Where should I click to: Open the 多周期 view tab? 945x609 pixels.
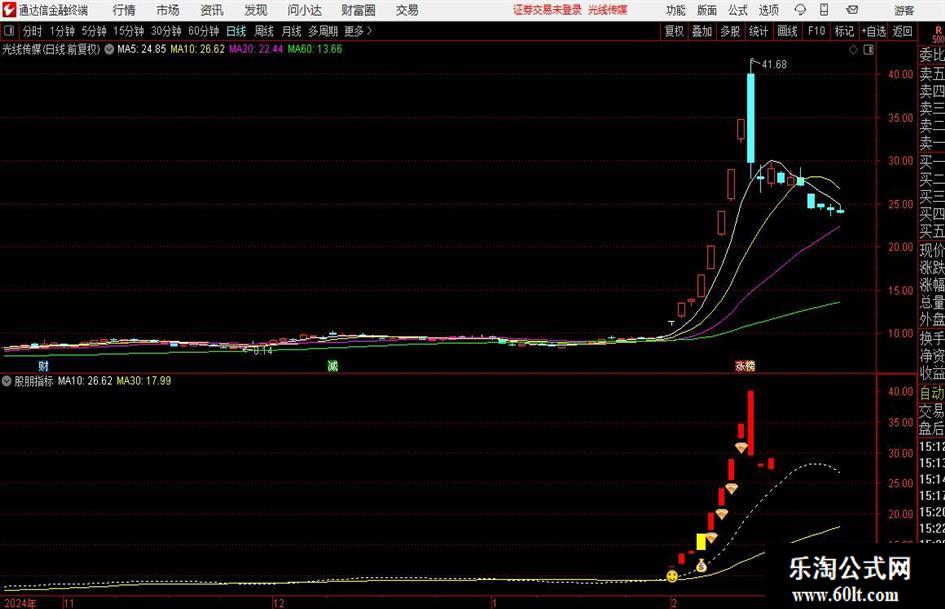[323, 31]
